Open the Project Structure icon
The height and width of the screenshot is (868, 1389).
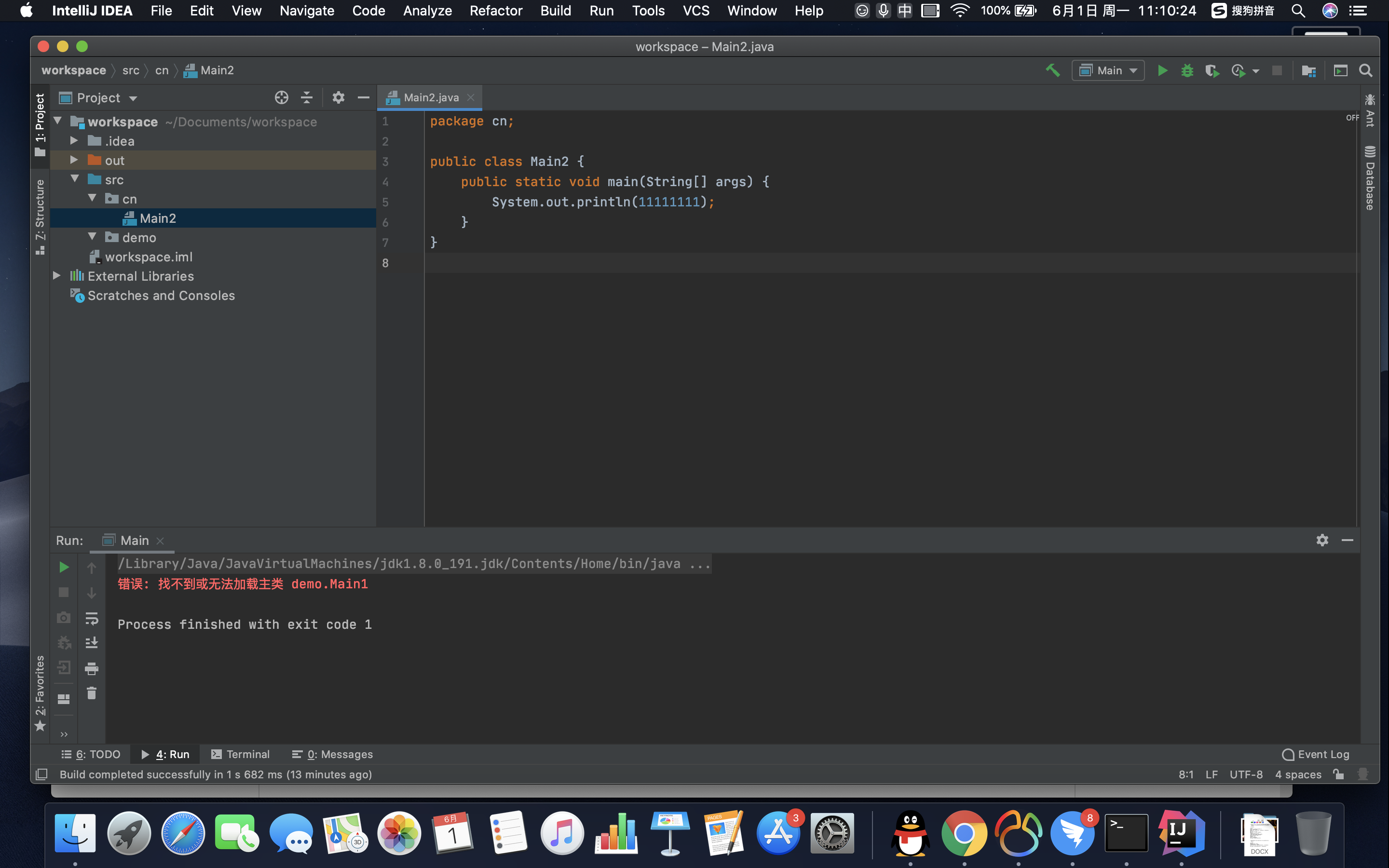click(1308, 70)
